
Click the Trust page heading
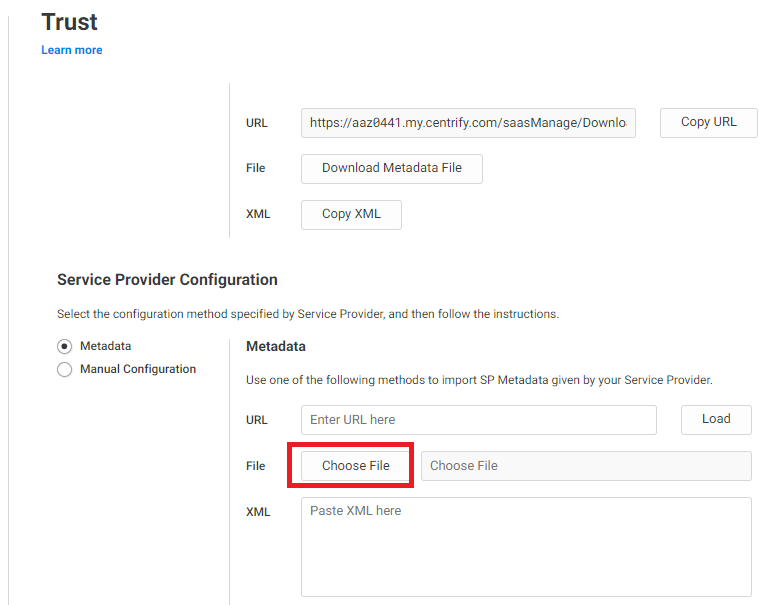click(x=69, y=22)
